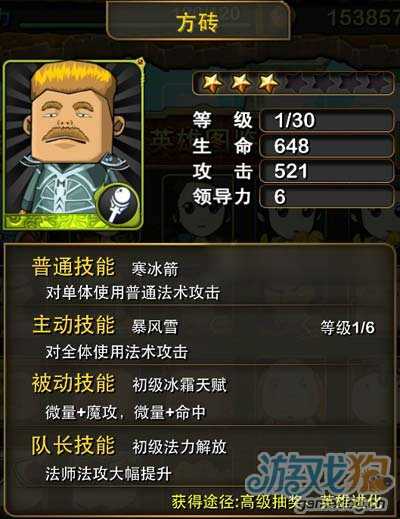The height and width of the screenshot is (519, 400).
Task: Click the 等级1/6 skill level label
Action: tap(347, 328)
